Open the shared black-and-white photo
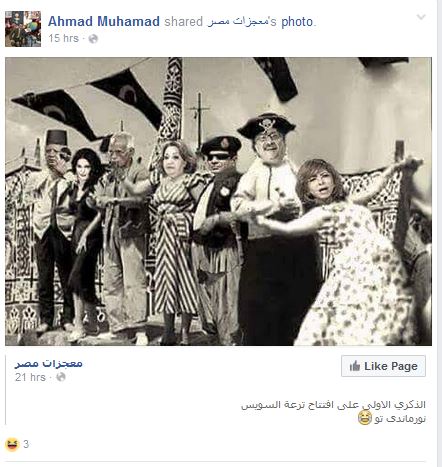This screenshot has height=467, width=442. click(x=218, y=201)
